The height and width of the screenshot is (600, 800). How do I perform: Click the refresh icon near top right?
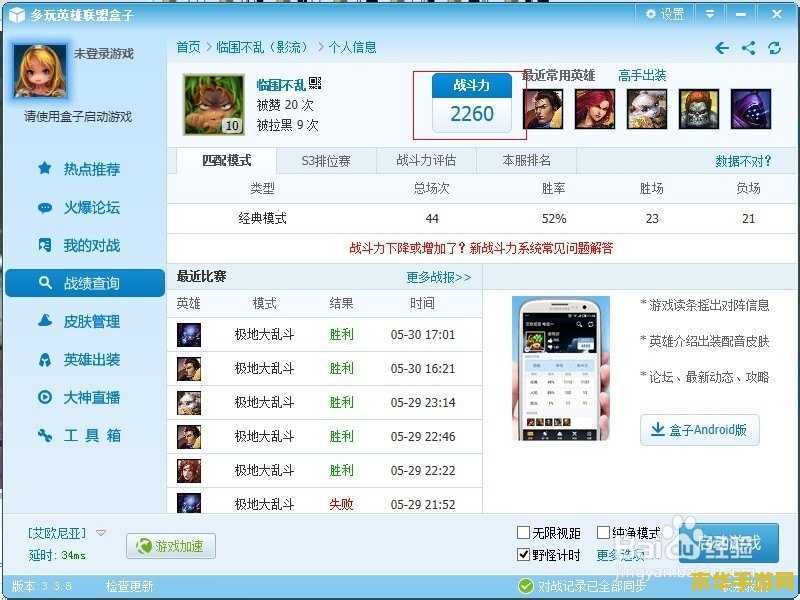(775, 47)
